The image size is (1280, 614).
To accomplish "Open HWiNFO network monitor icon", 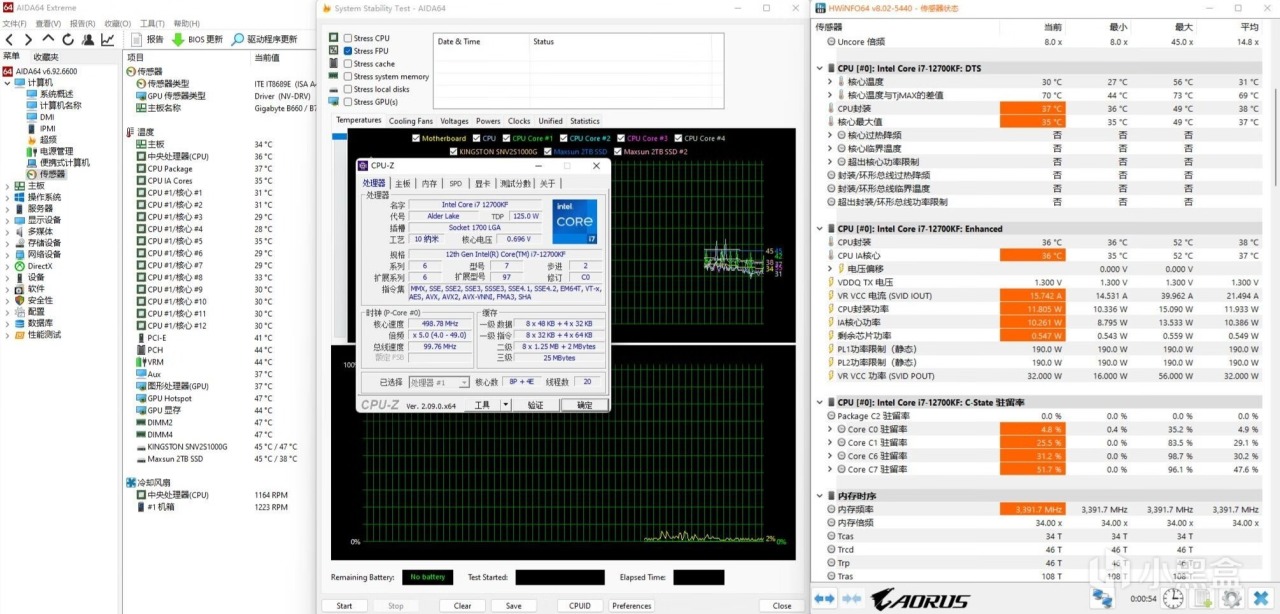I will 1102,598.
